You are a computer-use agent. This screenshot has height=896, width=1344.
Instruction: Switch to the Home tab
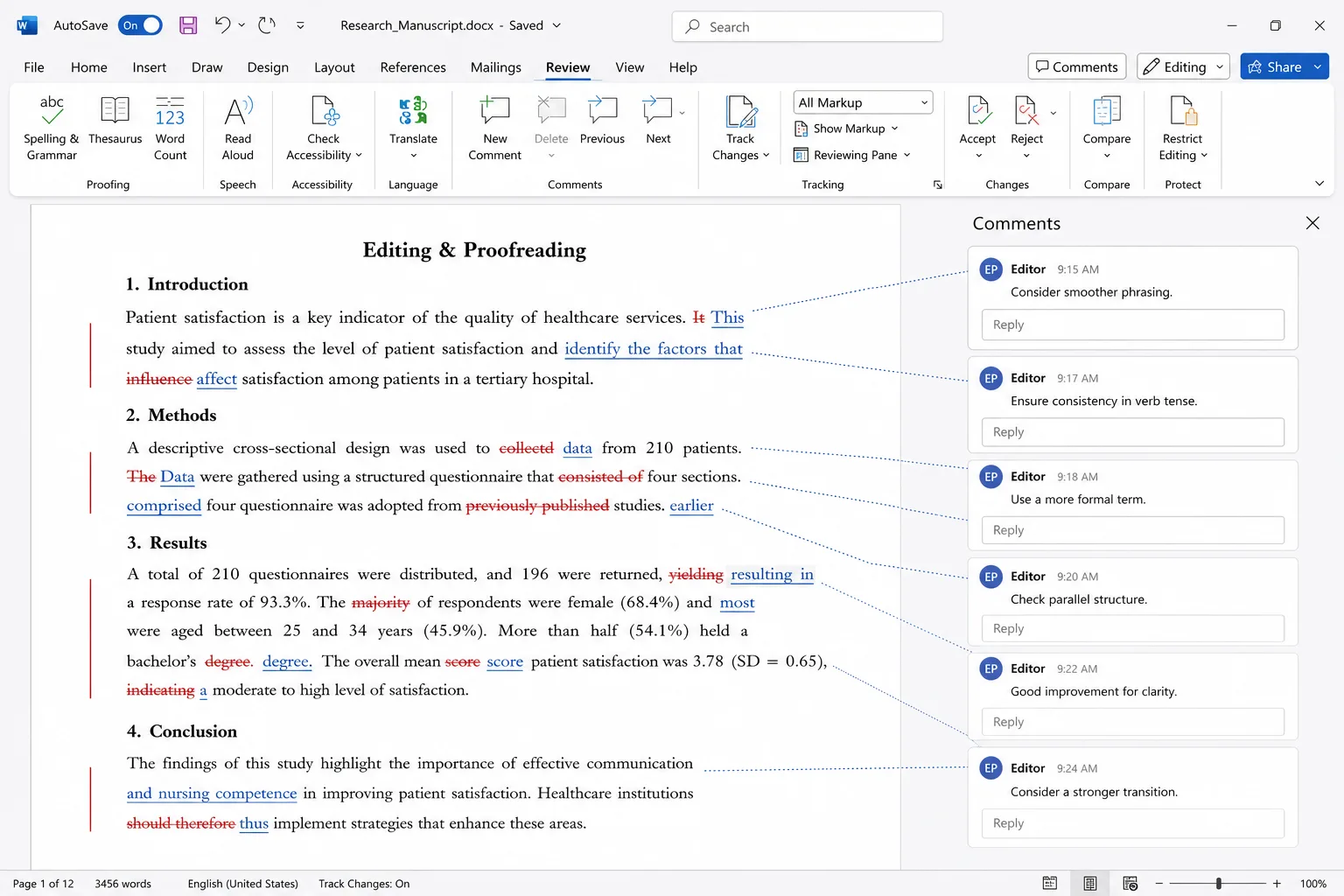point(89,67)
